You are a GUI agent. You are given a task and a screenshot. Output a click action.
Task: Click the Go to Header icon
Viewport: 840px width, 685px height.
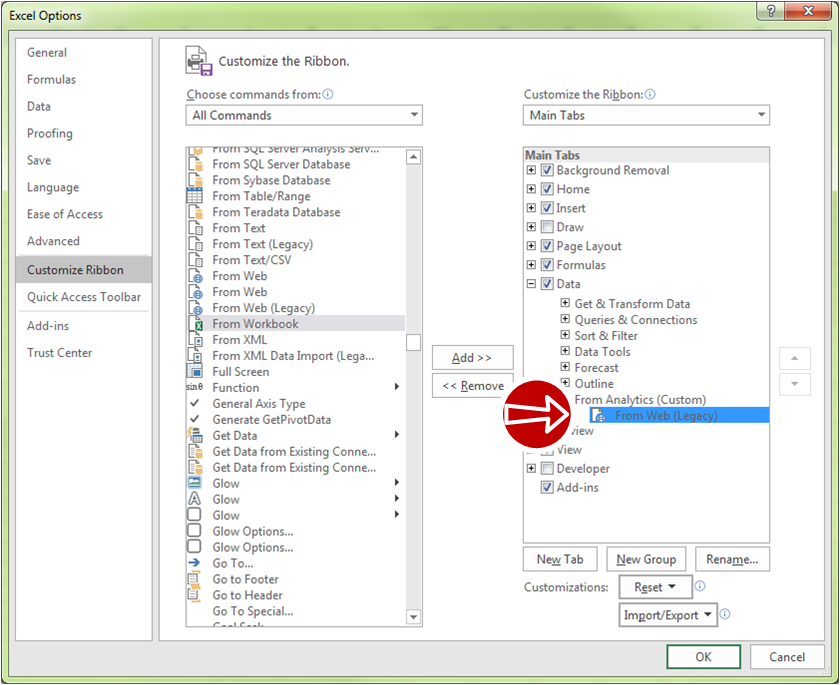point(195,596)
